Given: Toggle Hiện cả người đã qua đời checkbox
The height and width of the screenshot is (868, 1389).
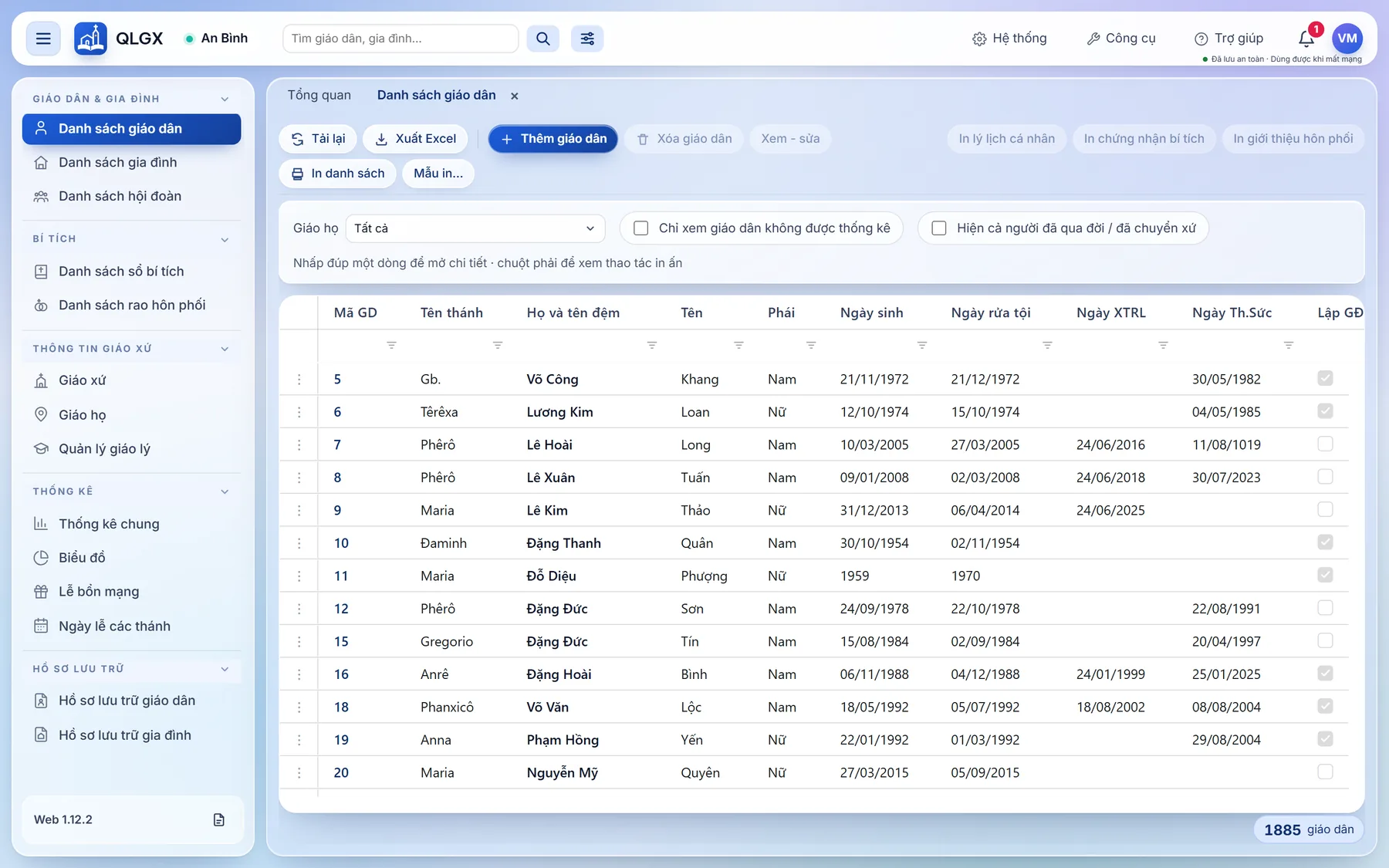Looking at the screenshot, I should pos(939,228).
